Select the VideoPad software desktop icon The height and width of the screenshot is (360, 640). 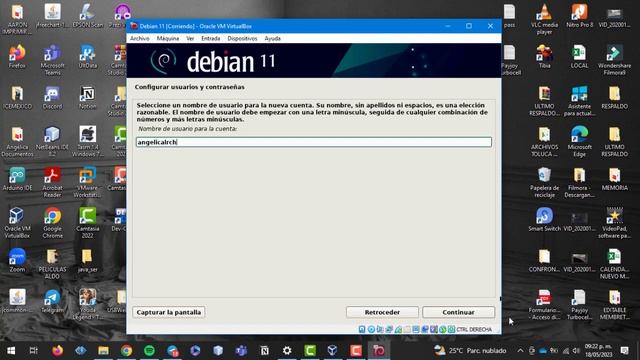pyautogui.click(x=615, y=223)
